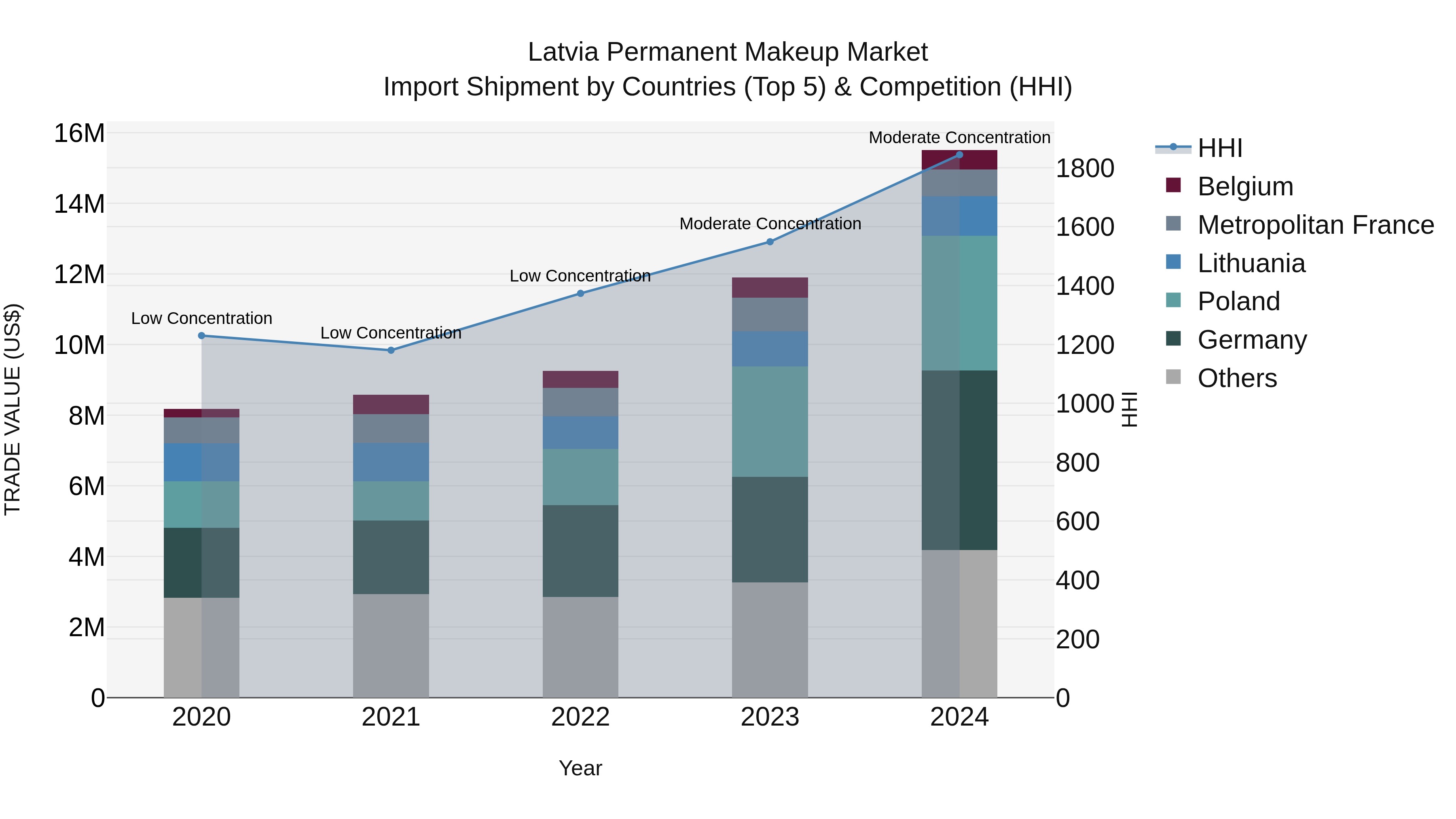The image size is (1456, 819).
Task: Click 2020 'Low Concentration' annotation
Action: [202, 319]
